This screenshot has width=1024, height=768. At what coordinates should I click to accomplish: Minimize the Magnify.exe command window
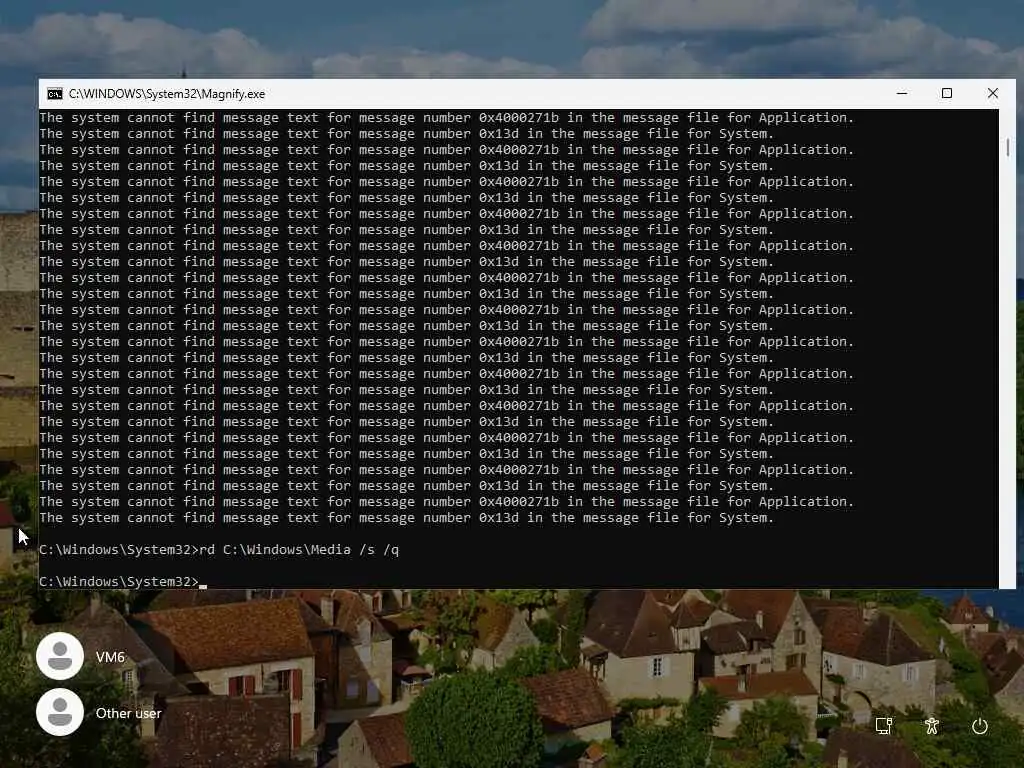pyautogui.click(x=902, y=93)
